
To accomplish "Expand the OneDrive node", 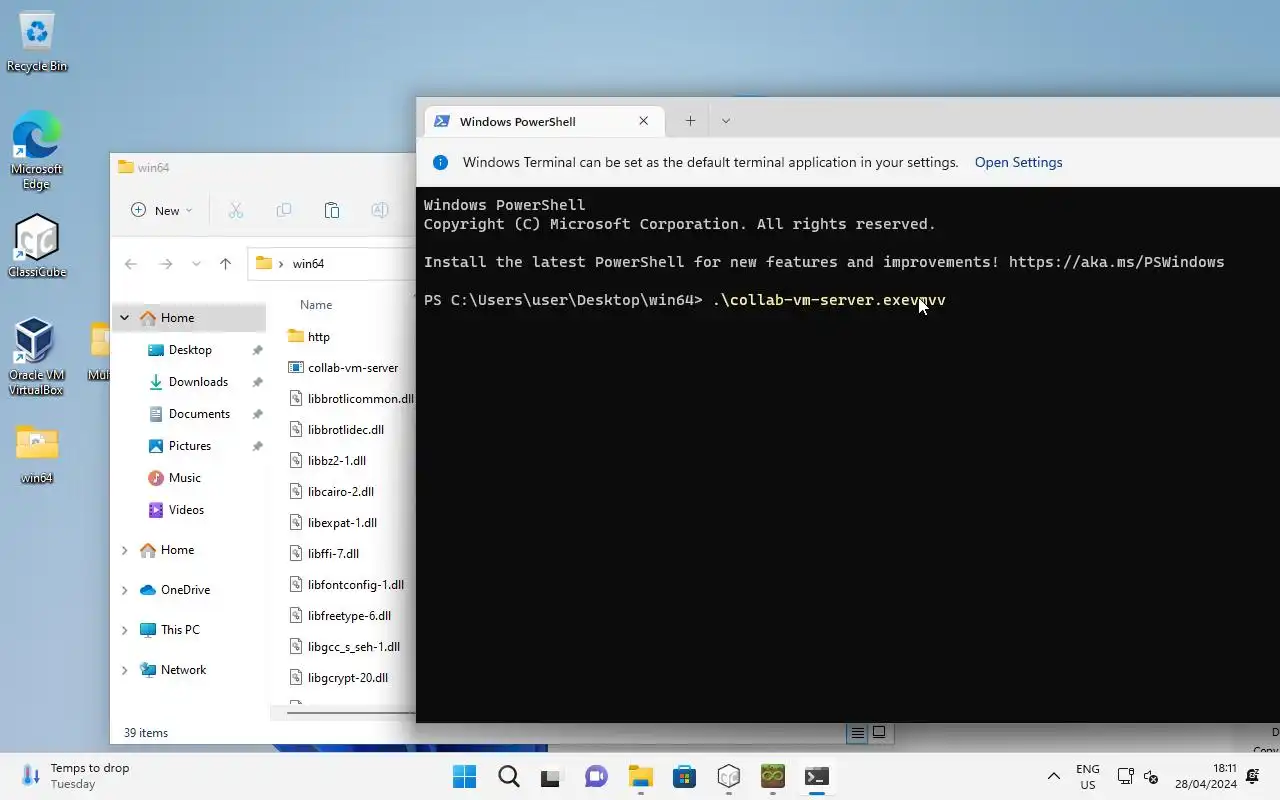I will click(x=125, y=590).
